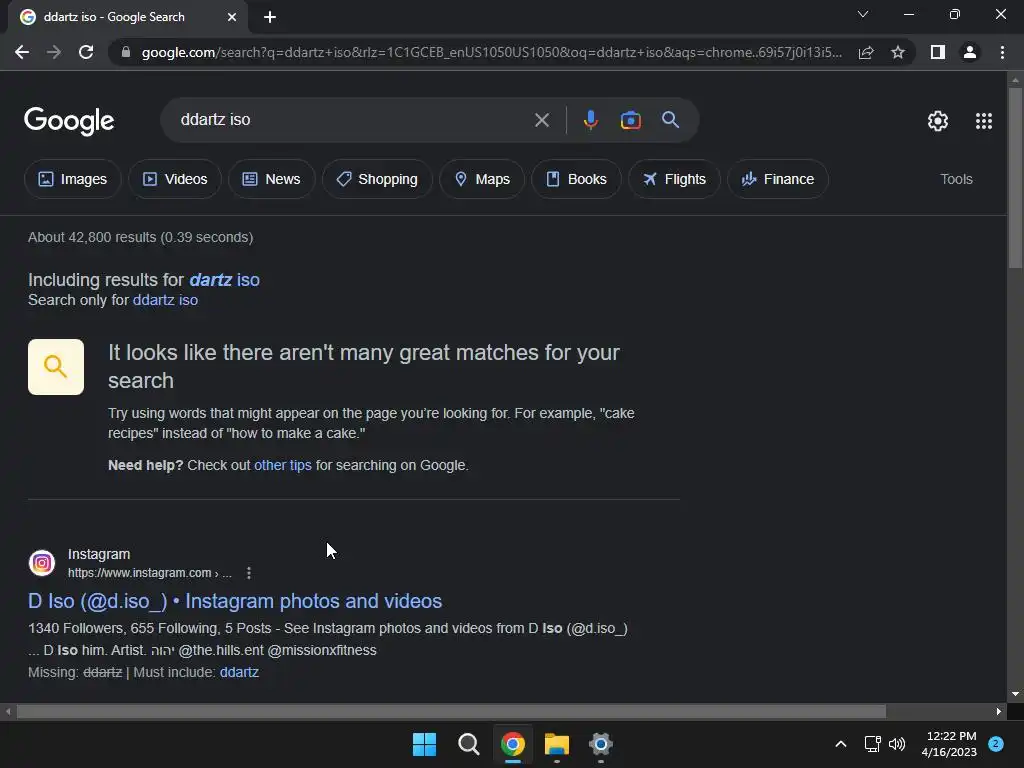Viewport: 1024px width, 768px height.
Task: Open Google quick settings gear
Action: 938,121
